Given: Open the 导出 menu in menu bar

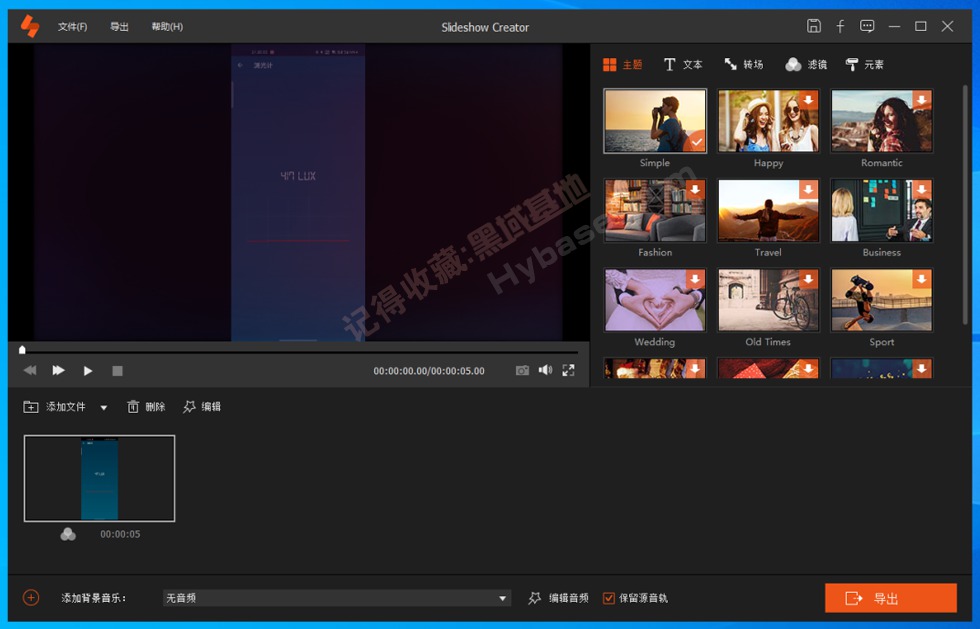Looking at the screenshot, I should (119, 26).
